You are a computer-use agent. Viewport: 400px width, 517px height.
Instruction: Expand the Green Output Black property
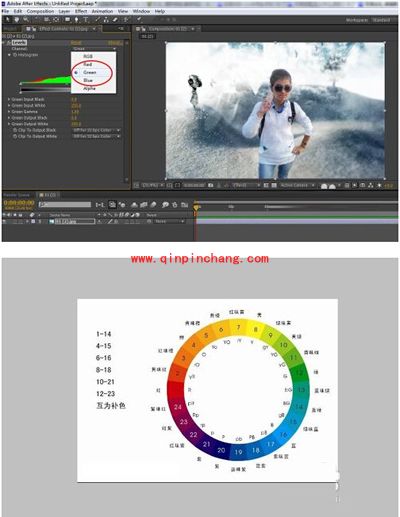pos(9,118)
